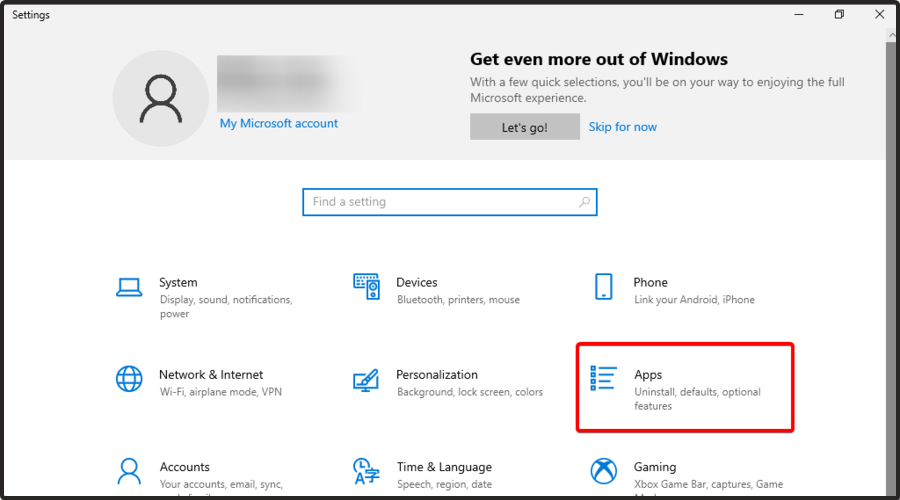900x500 pixels.
Task: Open the Network & Internet globe icon
Action: pos(129,380)
